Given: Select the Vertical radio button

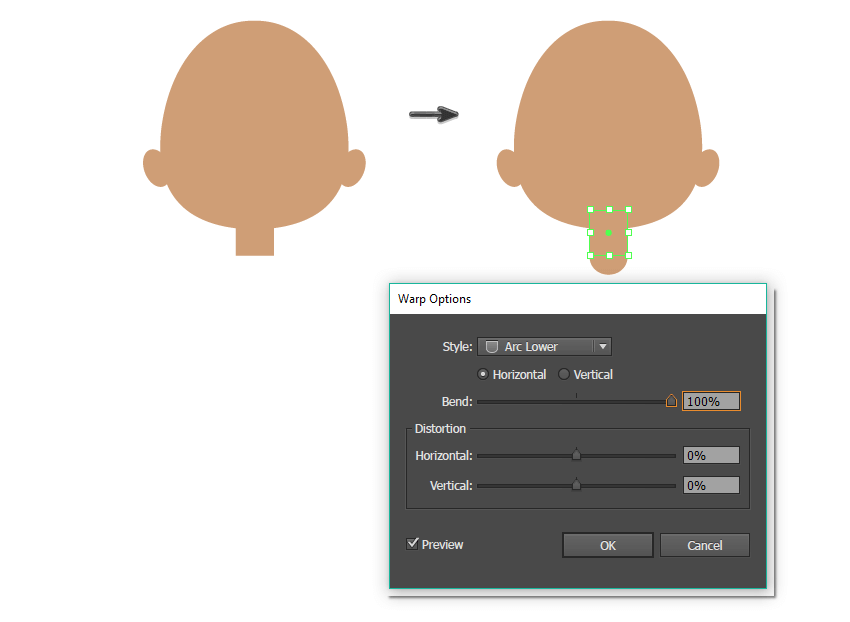Looking at the screenshot, I should click(x=564, y=374).
